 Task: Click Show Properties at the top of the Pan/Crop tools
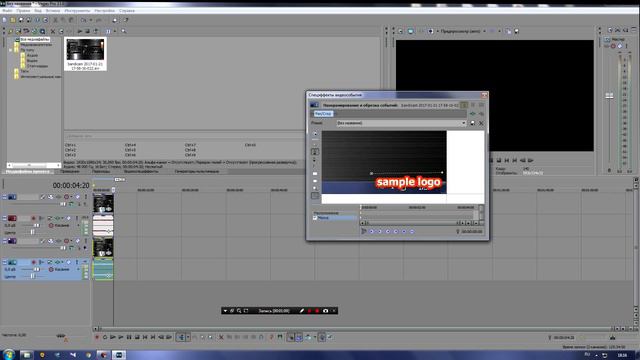pos(315,134)
